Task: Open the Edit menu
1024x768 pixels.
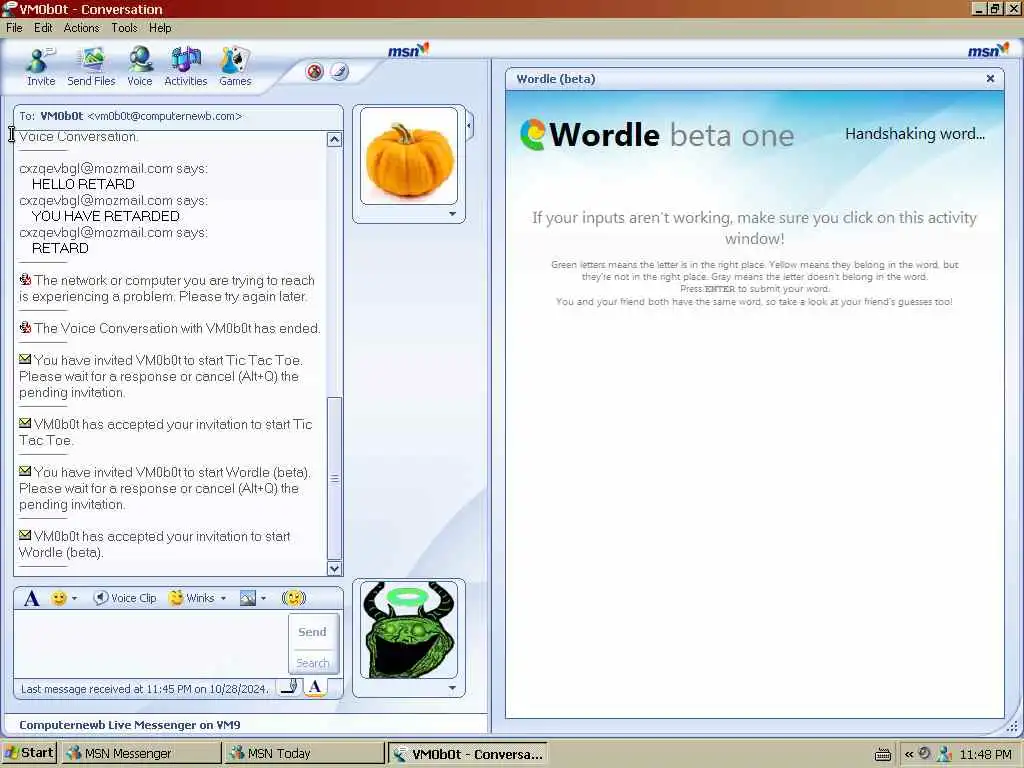Action: point(43,28)
